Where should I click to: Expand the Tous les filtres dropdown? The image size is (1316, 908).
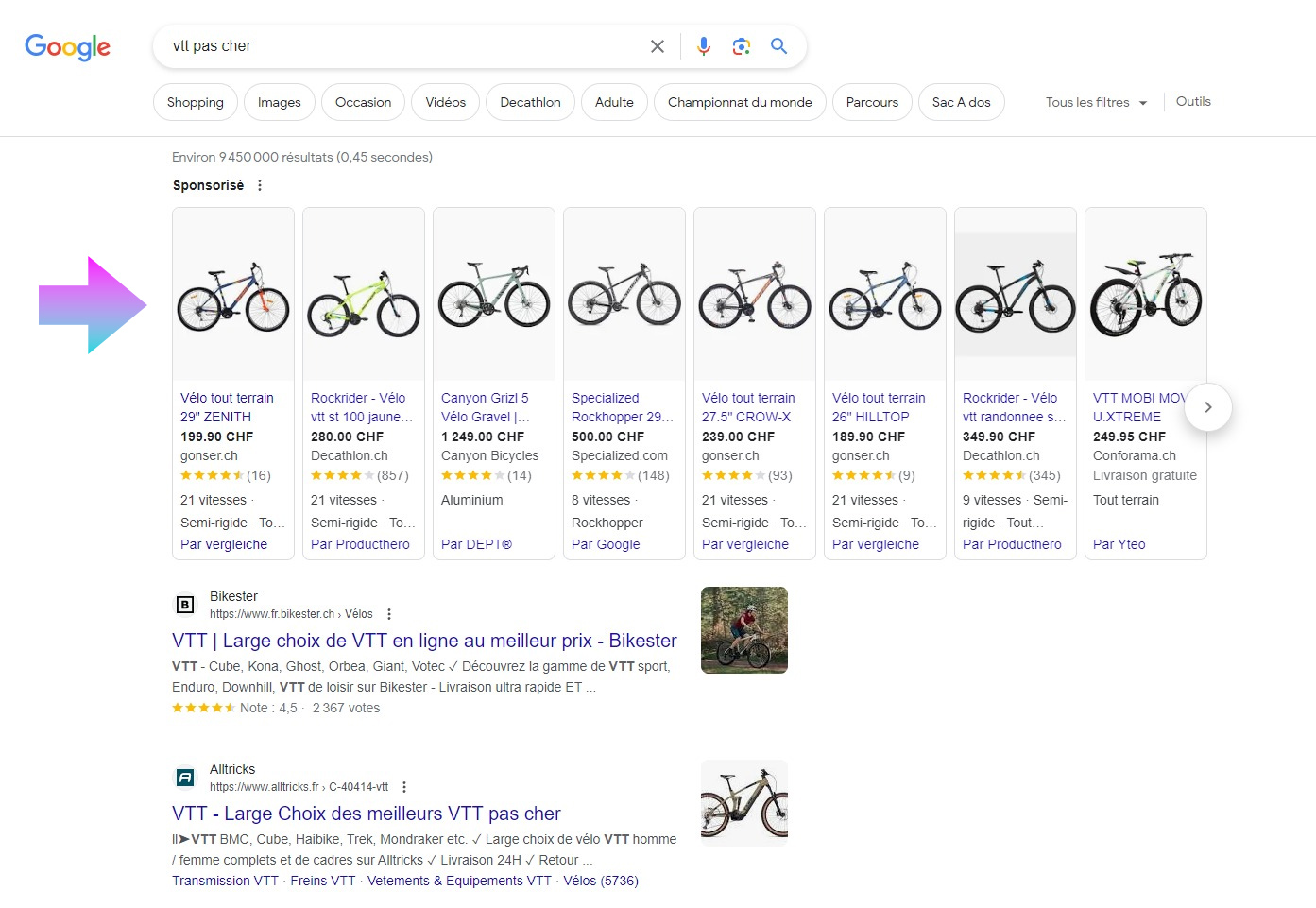[x=1096, y=102]
